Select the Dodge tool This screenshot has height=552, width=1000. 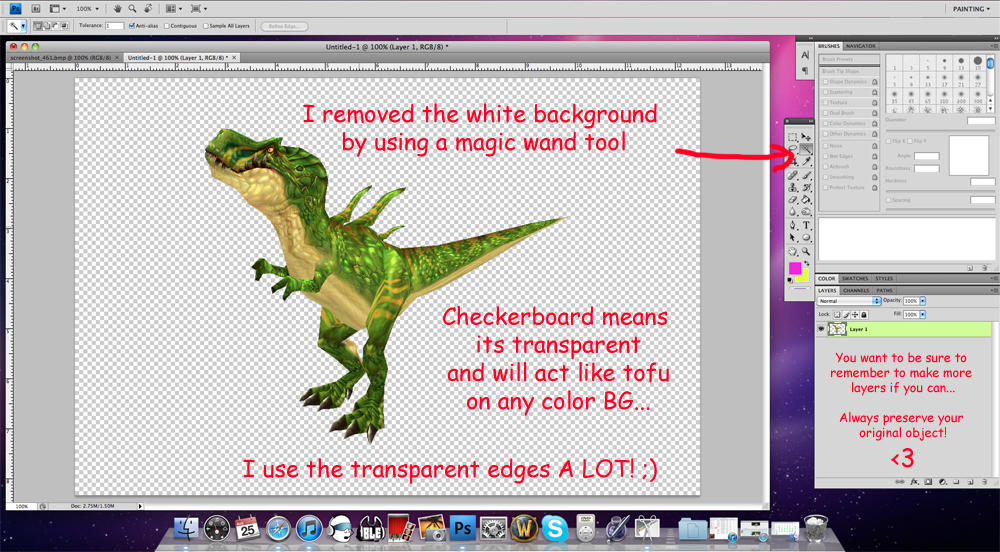[806, 212]
